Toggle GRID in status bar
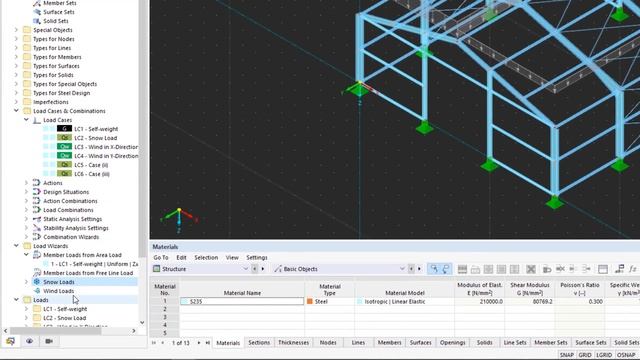 [585, 355]
